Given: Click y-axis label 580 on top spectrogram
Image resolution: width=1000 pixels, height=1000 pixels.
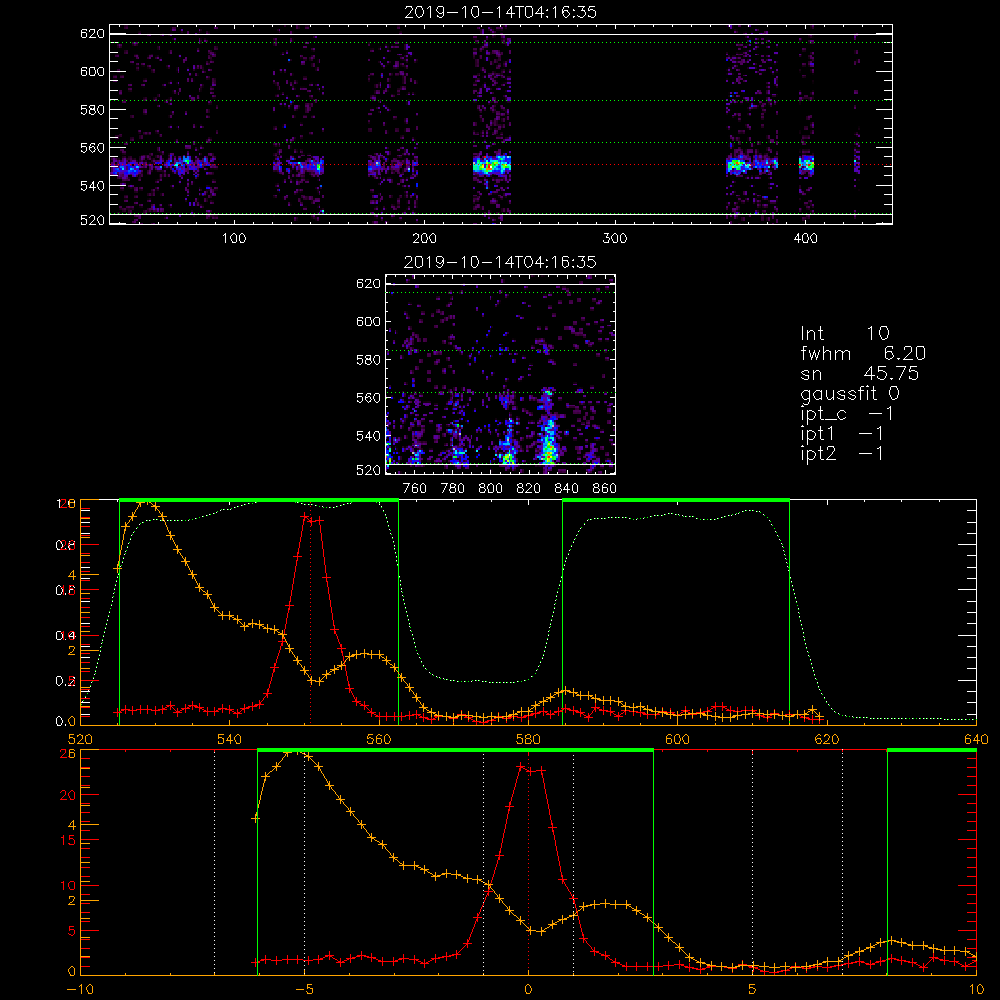Looking at the screenshot, I should pos(92,110).
